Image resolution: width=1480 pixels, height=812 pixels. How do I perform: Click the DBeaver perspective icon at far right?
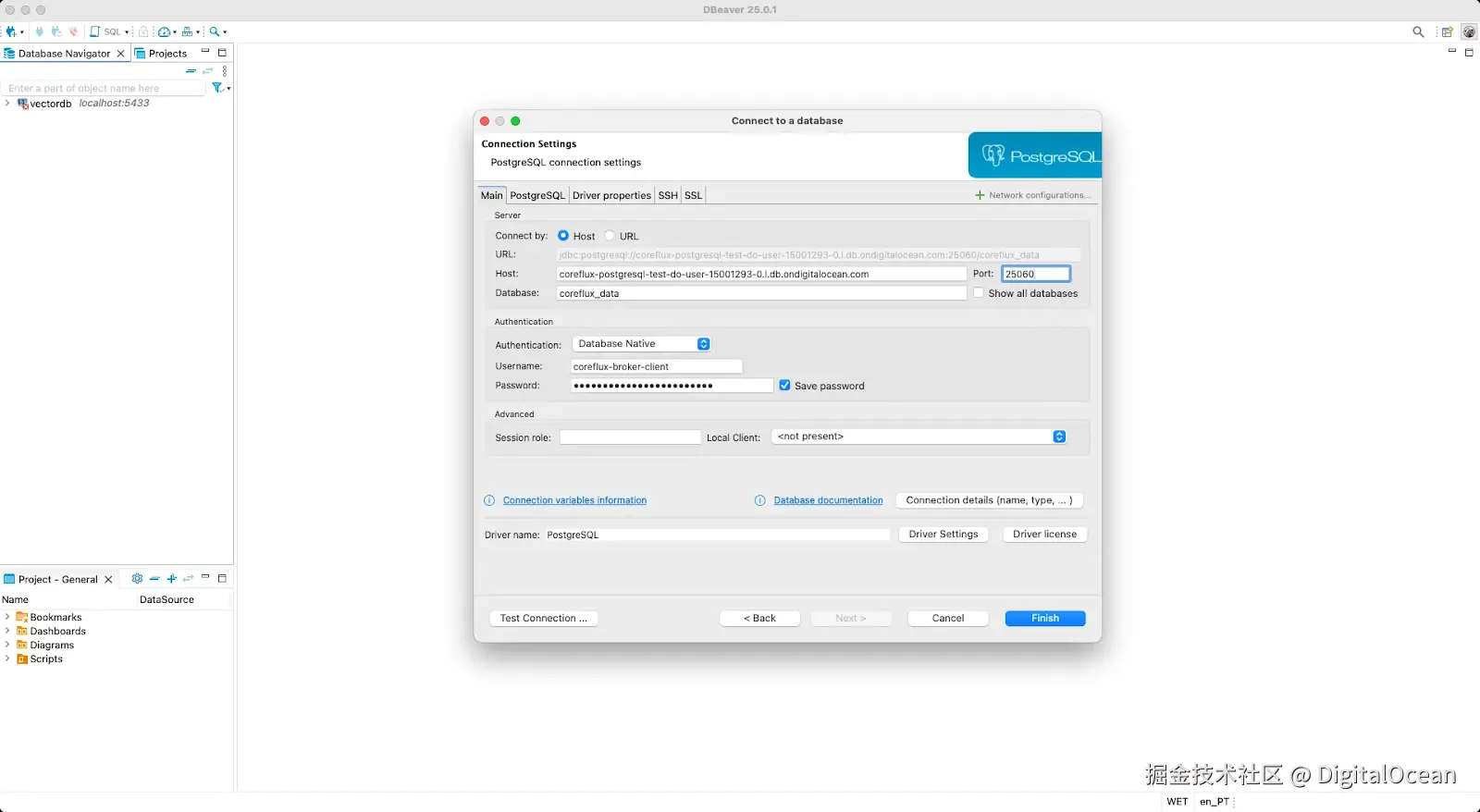1469,31
